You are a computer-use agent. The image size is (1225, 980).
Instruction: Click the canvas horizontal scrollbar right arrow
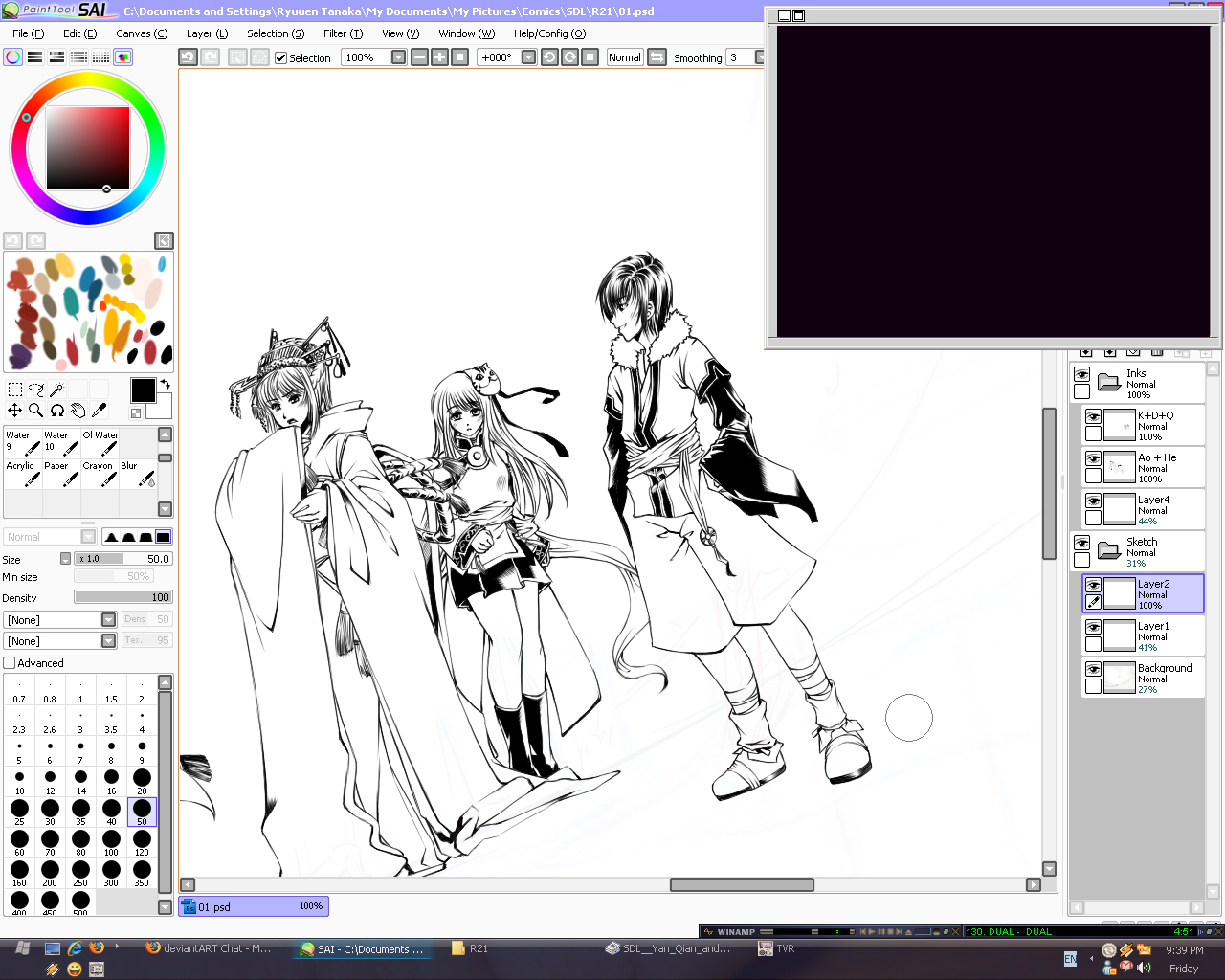[x=1033, y=885]
